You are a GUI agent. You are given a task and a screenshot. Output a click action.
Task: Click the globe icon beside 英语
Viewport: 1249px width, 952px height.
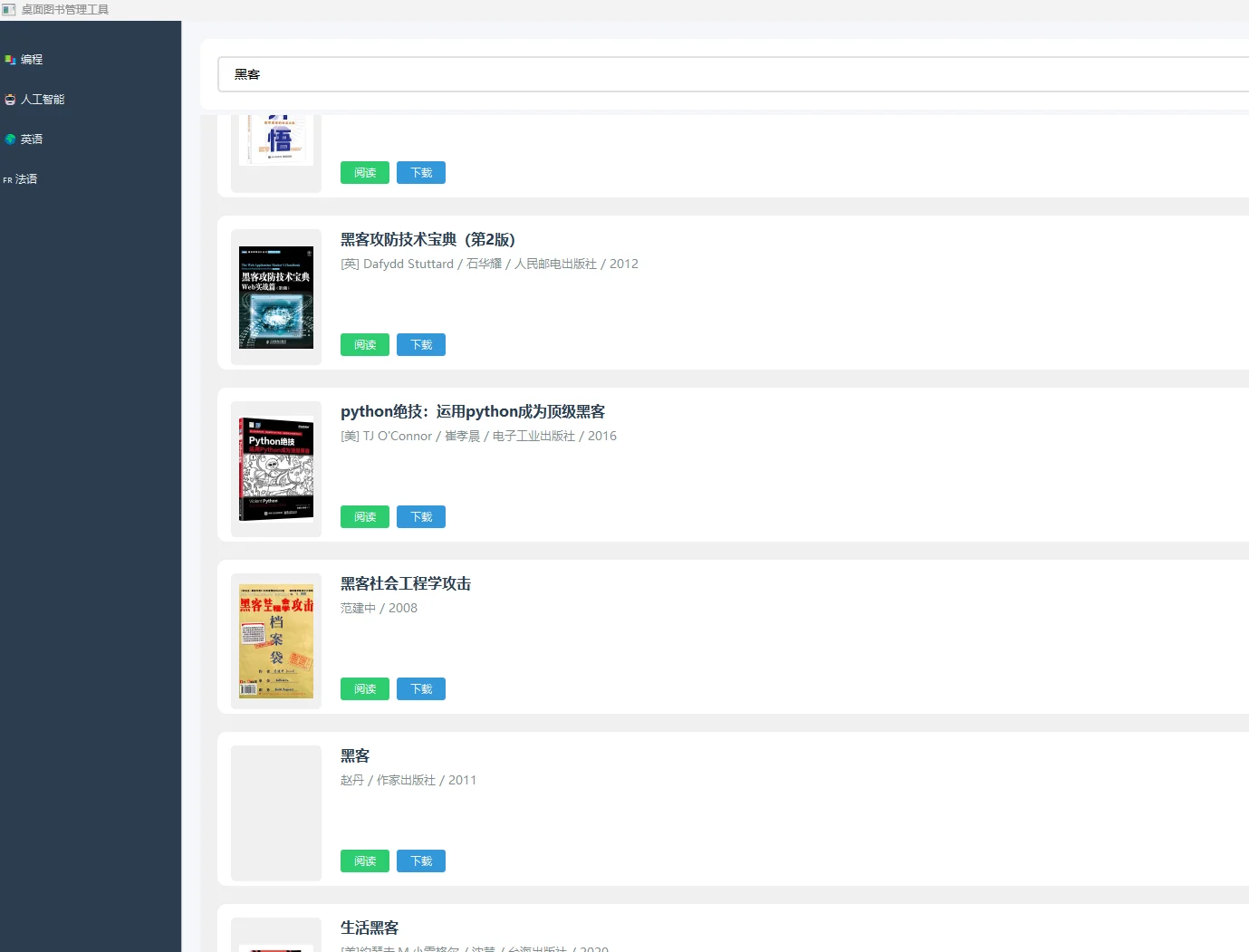[10, 139]
